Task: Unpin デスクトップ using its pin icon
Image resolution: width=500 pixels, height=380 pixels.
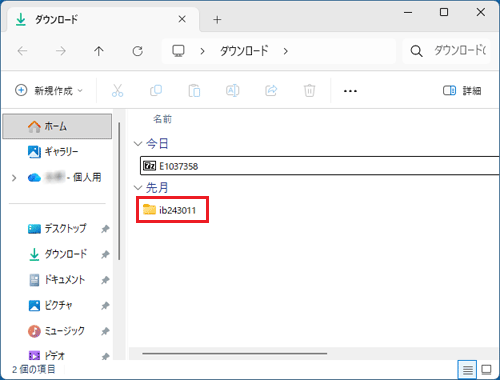Action: (x=105, y=229)
